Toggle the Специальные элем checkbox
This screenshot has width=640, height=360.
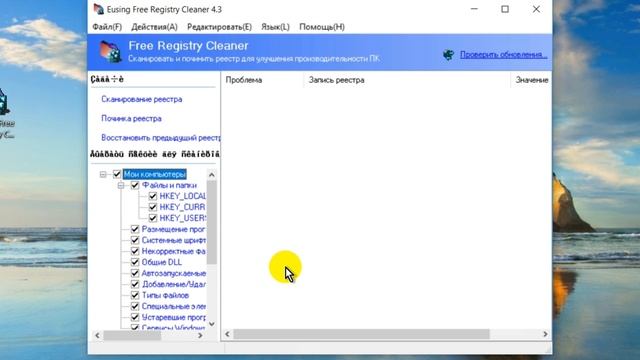point(135,307)
